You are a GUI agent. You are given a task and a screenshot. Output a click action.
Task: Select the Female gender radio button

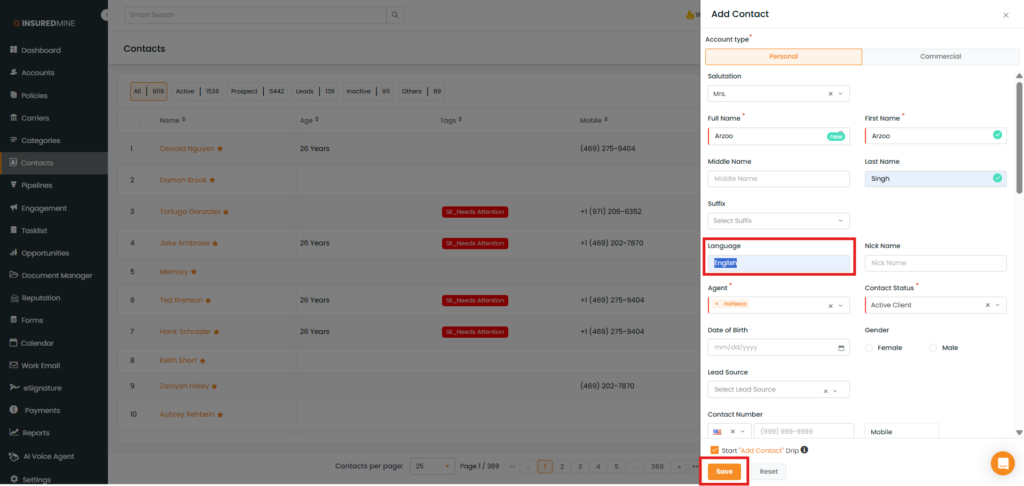868,348
